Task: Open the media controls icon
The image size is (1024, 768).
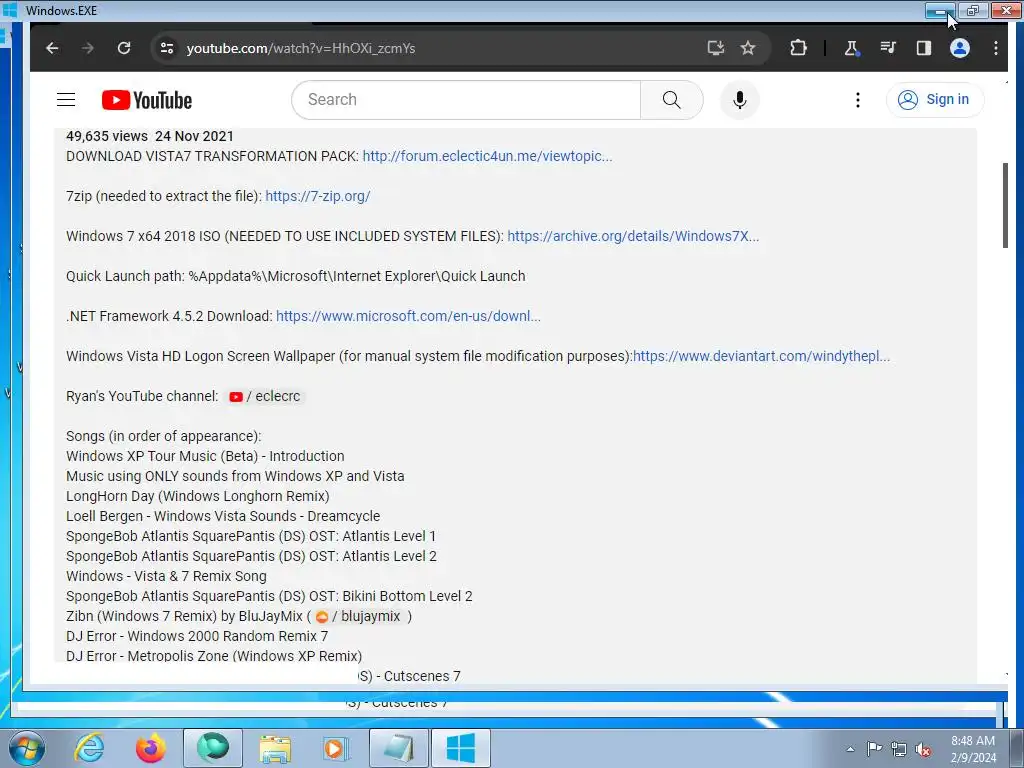Action: coord(888,48)
